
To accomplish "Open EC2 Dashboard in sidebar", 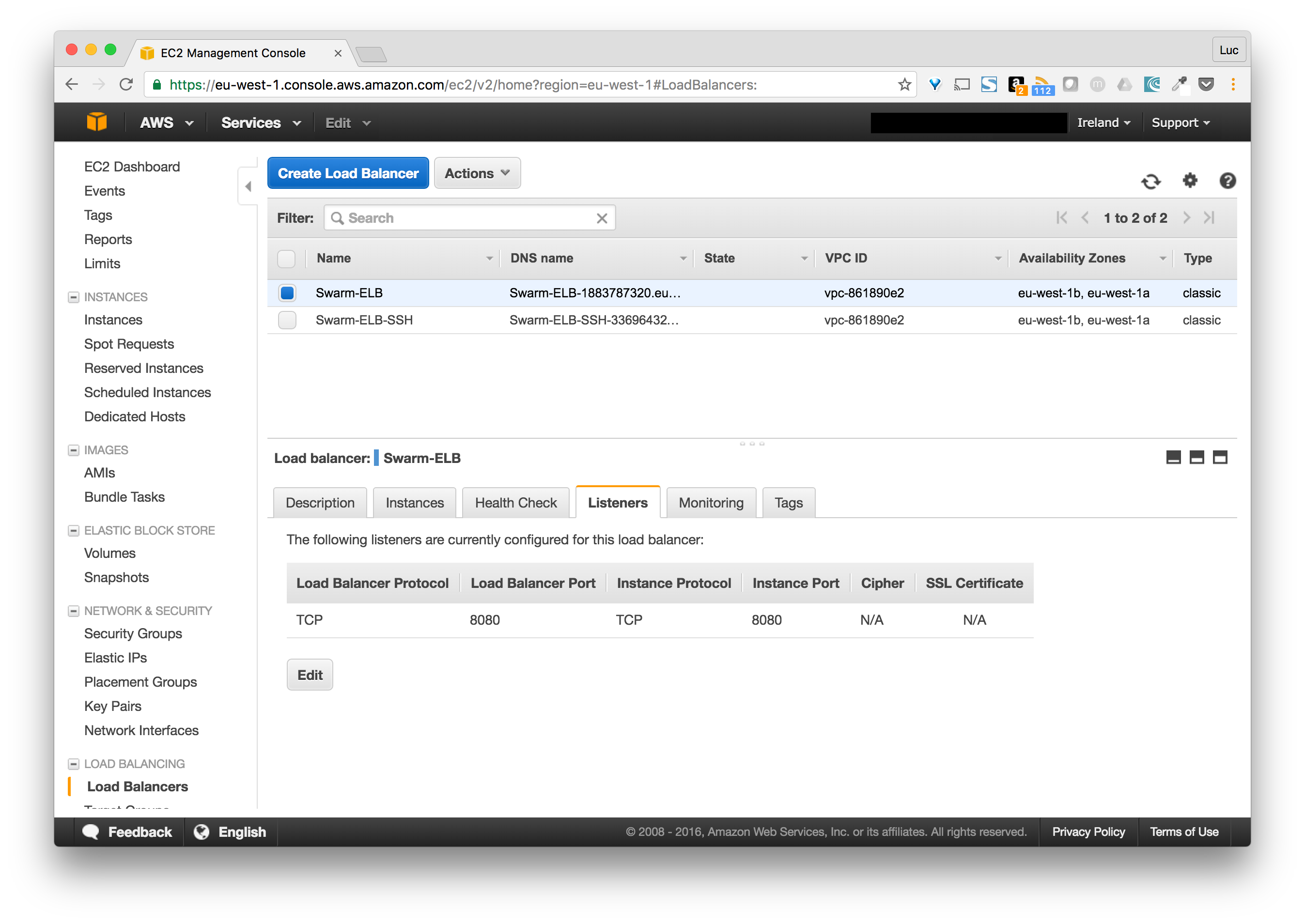I will (x=132, y=167).
